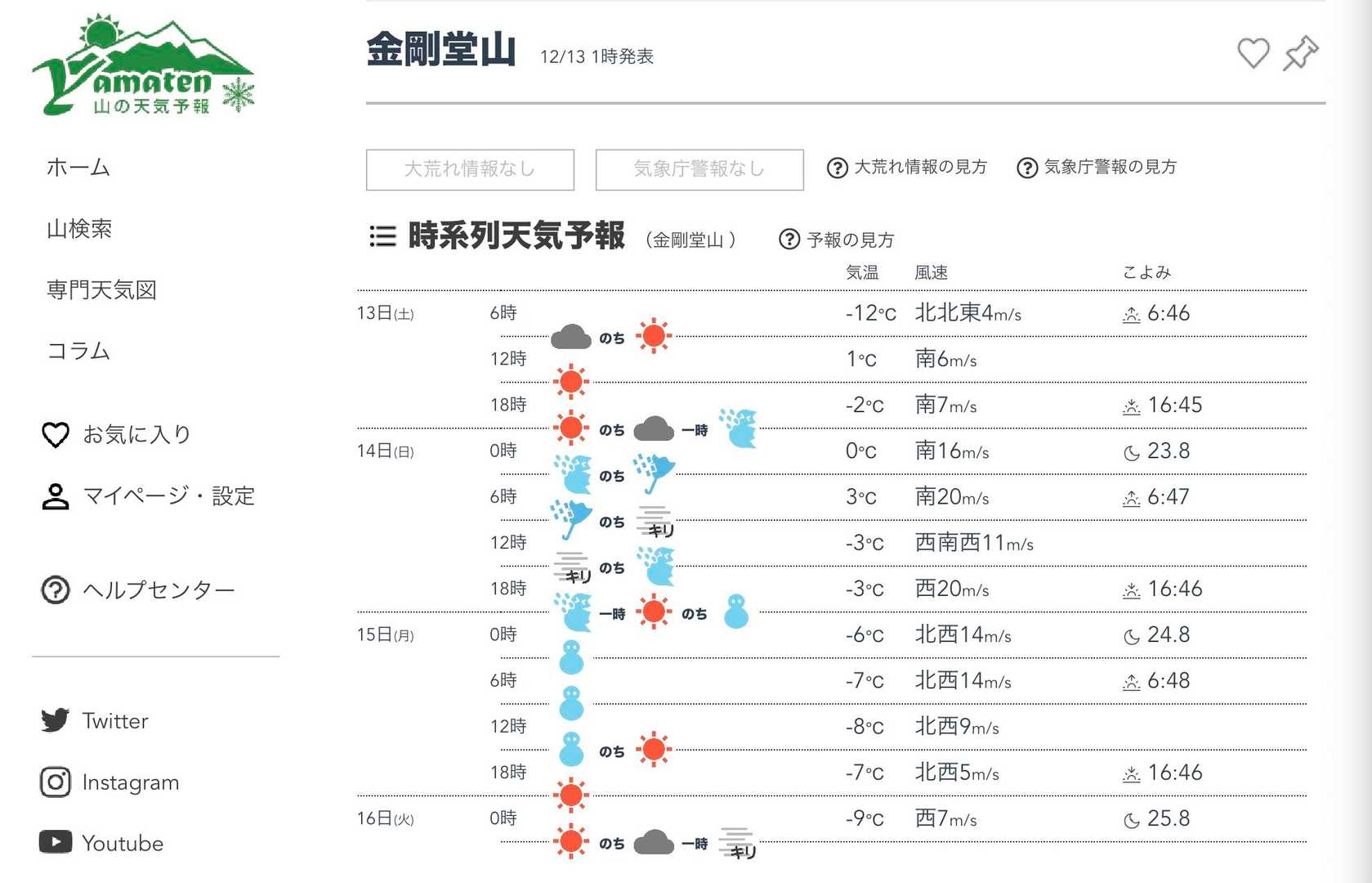Open 気象庁警報の見方 help link
Image resolution: width=1372 pixels, height=883 pixels.
(x=1097, y=168)
